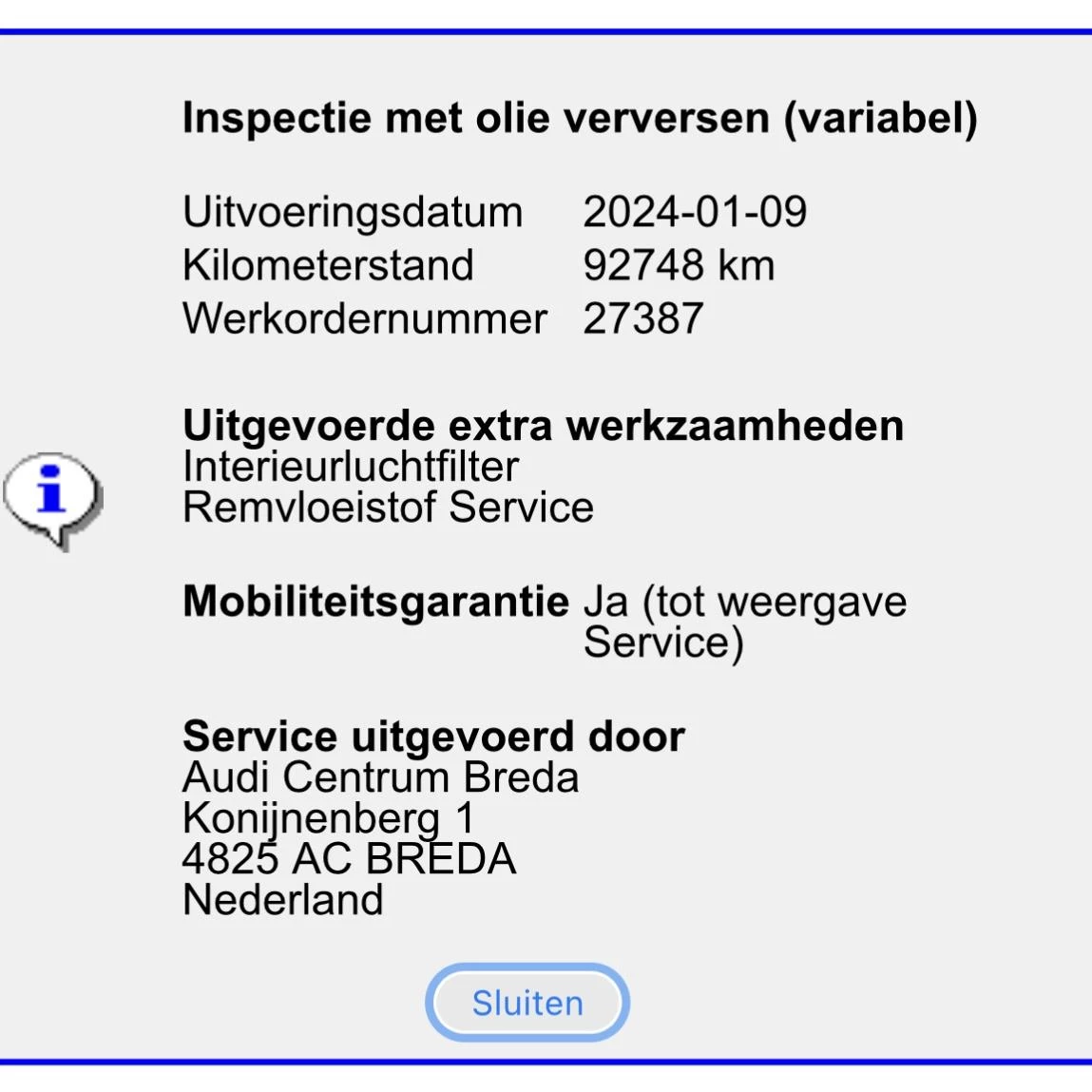Click the 'Inspectie met olie verversen' heading
This screenshot has height=1092, width=1092.
[x=579, y=119]
